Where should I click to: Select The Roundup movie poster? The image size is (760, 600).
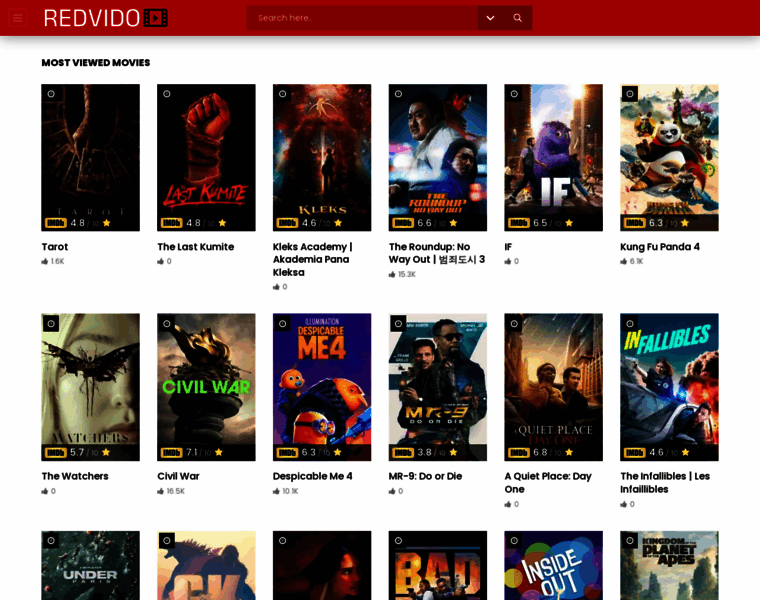tap(438, 158)
